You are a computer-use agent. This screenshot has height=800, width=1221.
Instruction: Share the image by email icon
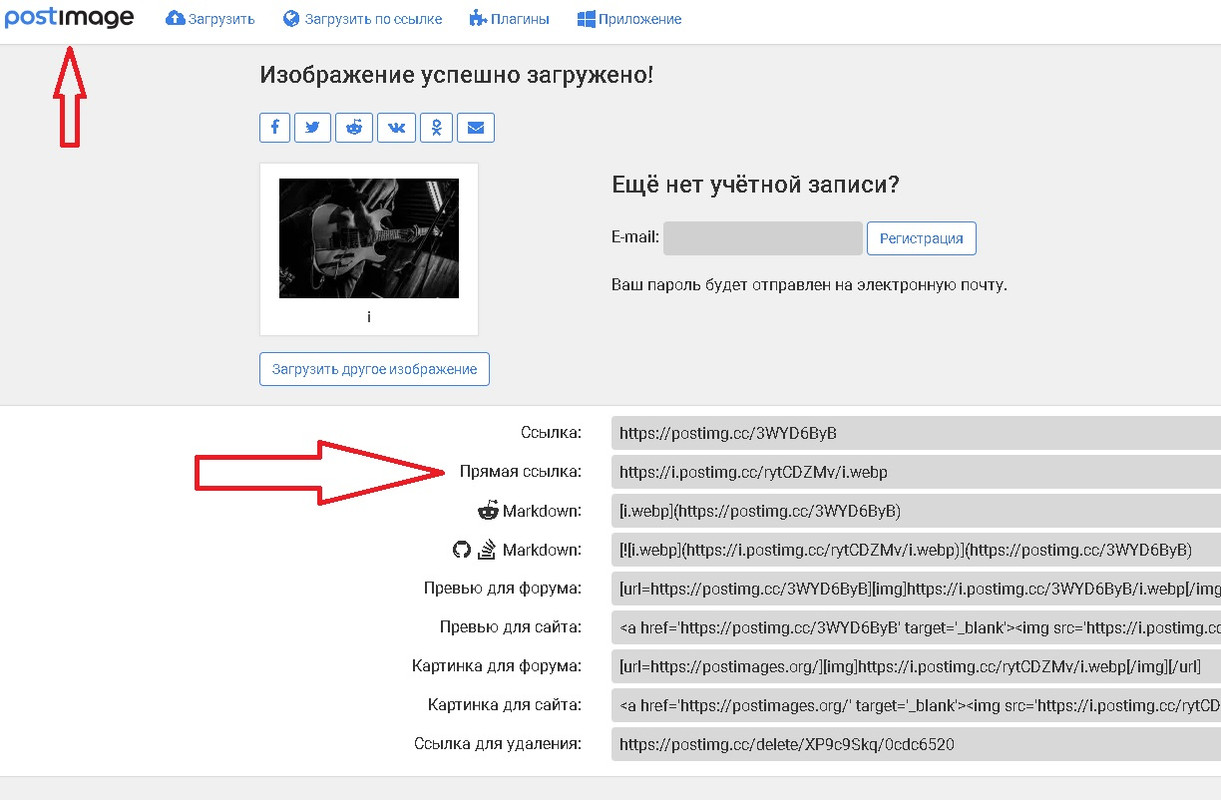[x=476, y=127]
